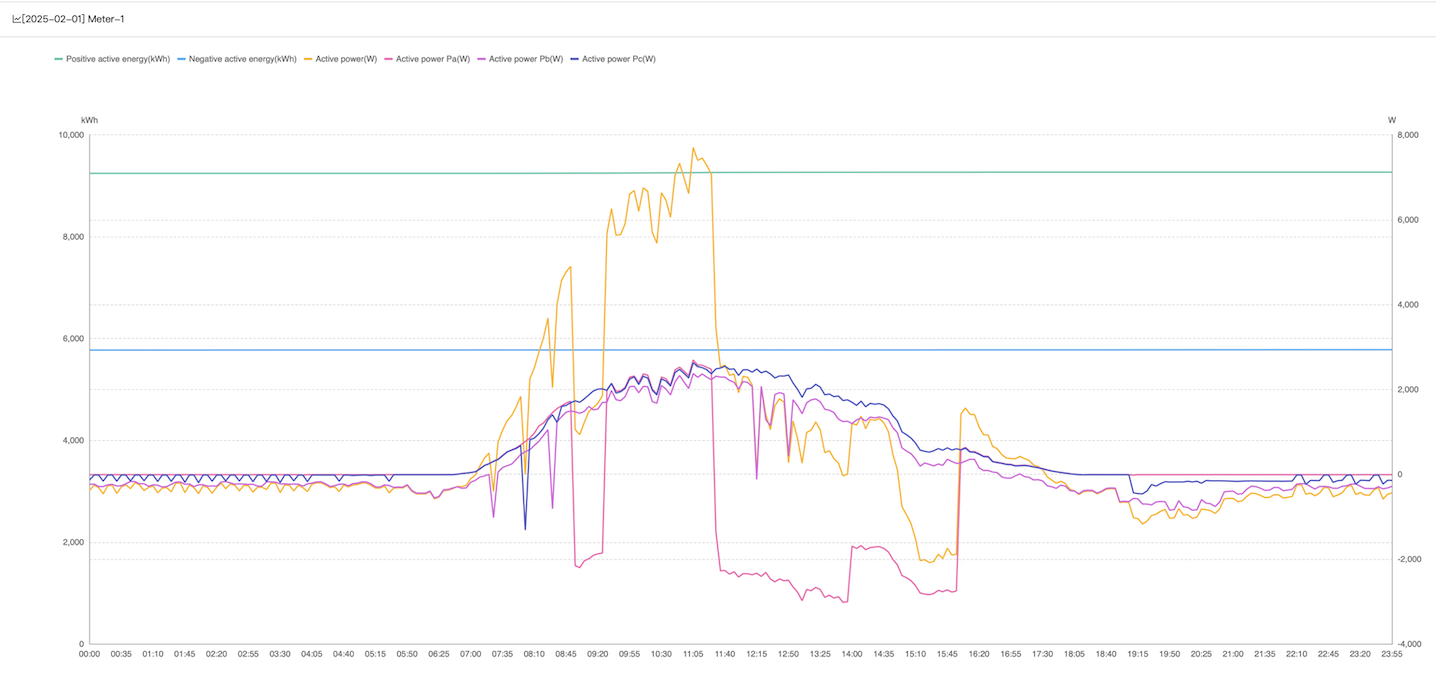1436x676 pixels.
Task: Click the orange Active power peak near 11:05
Action: [693, 149]
